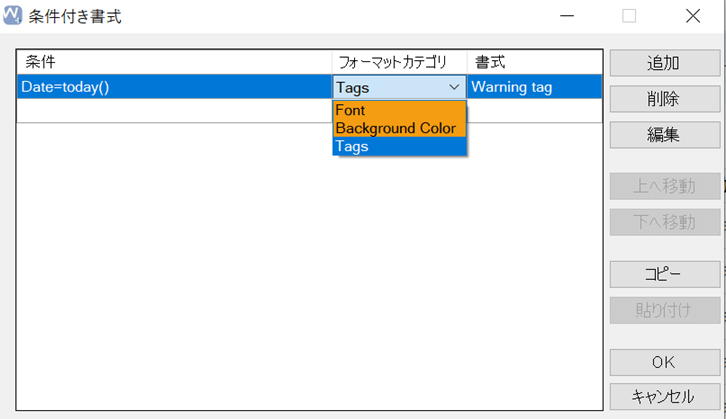Viewport: 726px width, 419px height.
Task: Open the 編集 button
Action: tap(664, 135)
